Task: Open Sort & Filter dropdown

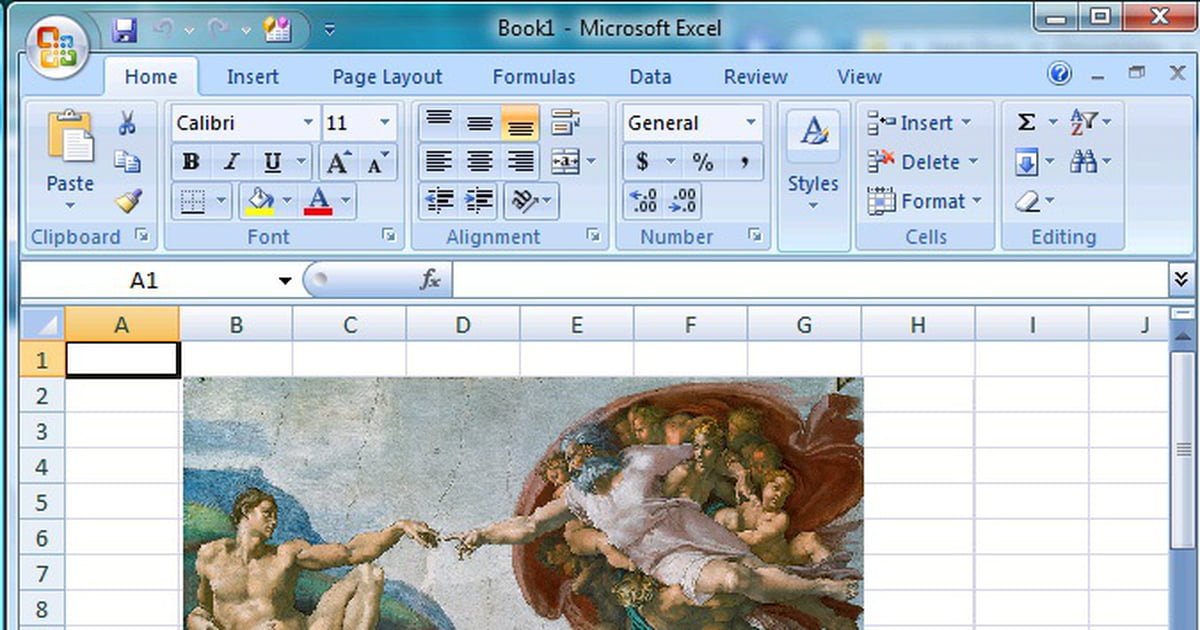Action: pos(1090,122)
